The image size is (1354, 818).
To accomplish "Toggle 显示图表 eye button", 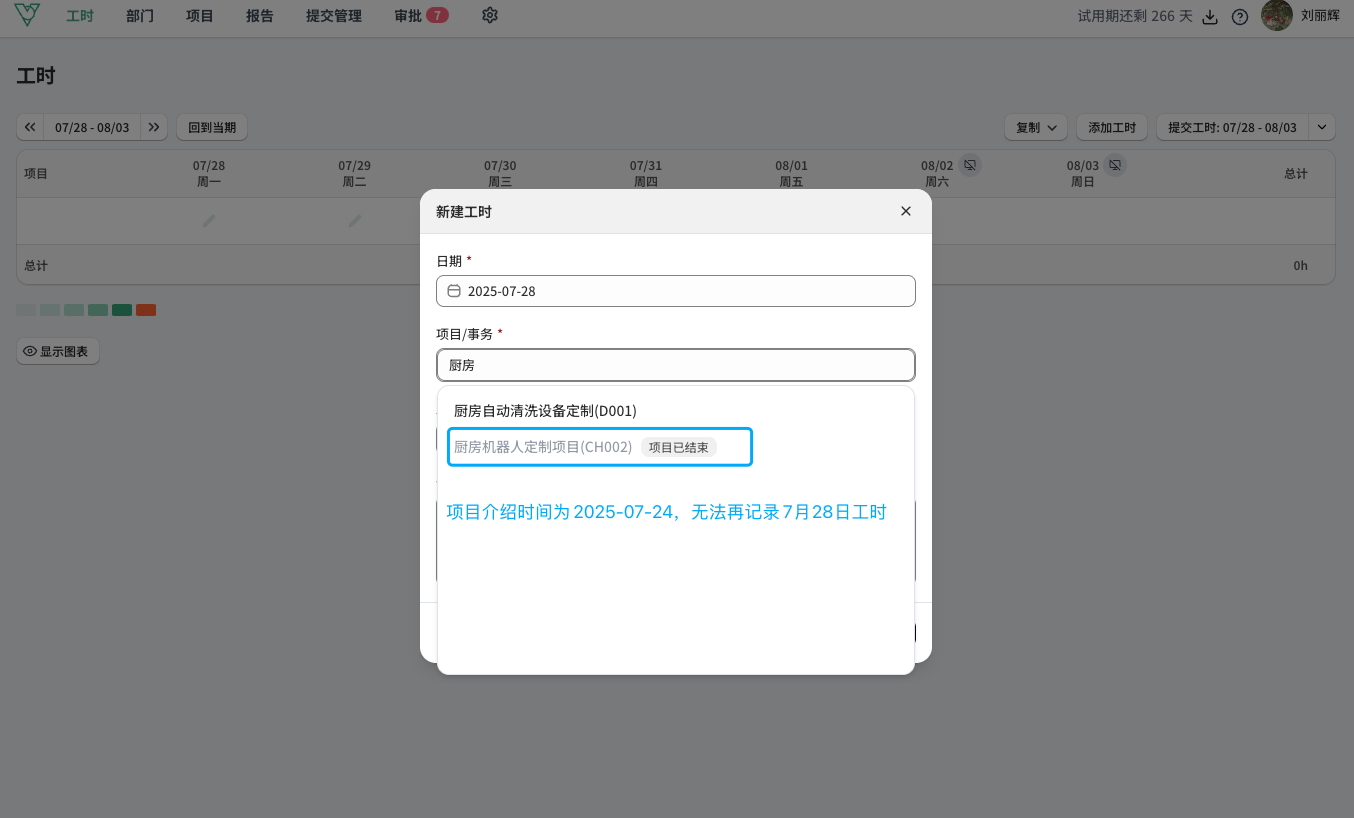I will [x=58, y=351].
